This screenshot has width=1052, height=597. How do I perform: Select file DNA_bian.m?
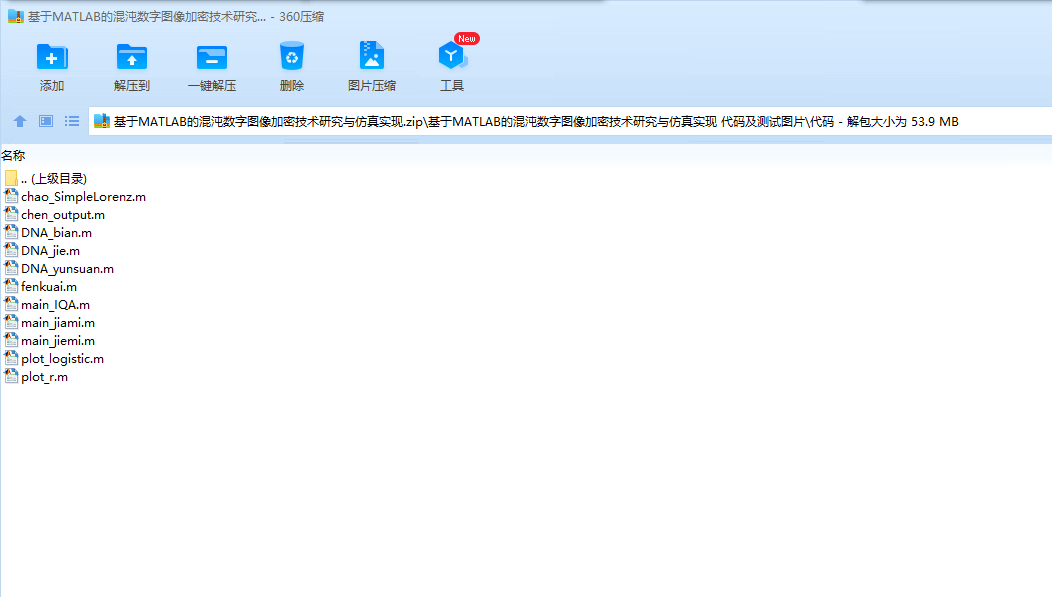[x=56, y=233]
